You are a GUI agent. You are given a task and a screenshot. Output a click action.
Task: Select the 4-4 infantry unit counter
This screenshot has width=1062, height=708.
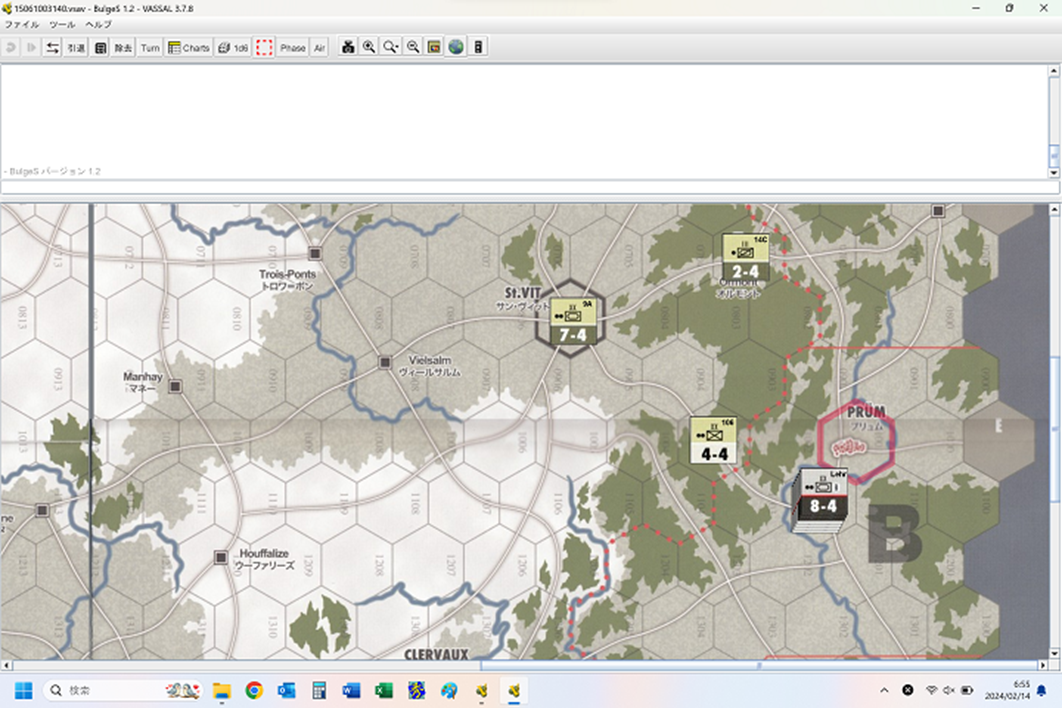[713, 440]
